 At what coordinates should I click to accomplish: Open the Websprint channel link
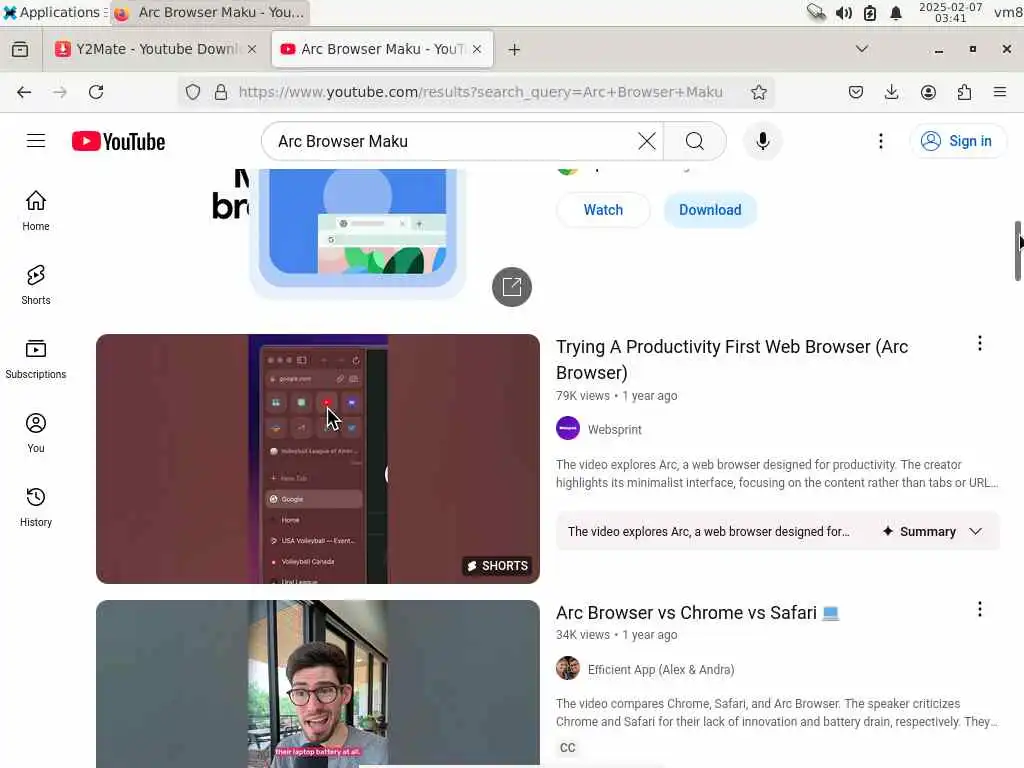(615, 429)
